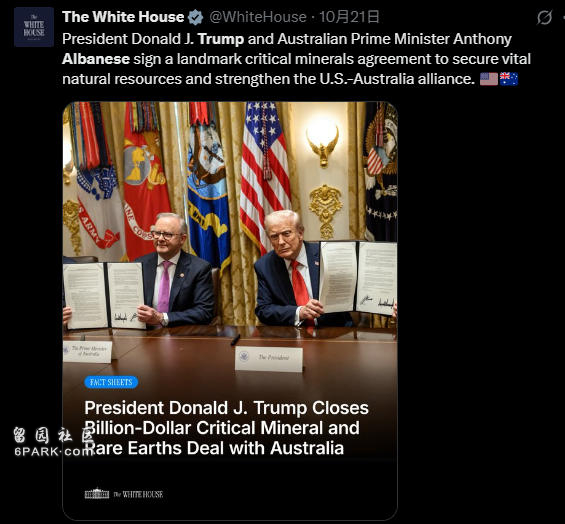Click the US flag emoji
Screen dimensions: 565x524
tap(489, 79)
